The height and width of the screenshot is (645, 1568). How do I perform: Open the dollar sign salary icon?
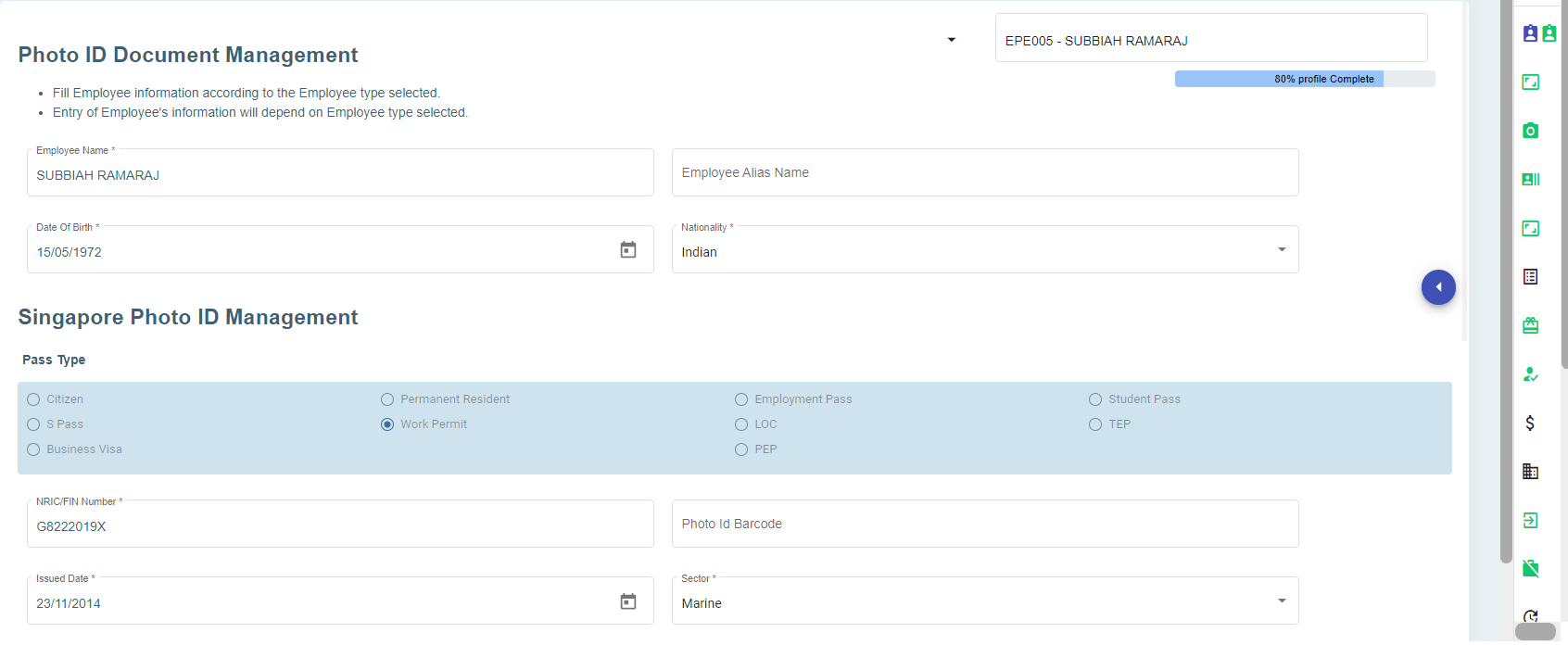(x=1530, y=423)
